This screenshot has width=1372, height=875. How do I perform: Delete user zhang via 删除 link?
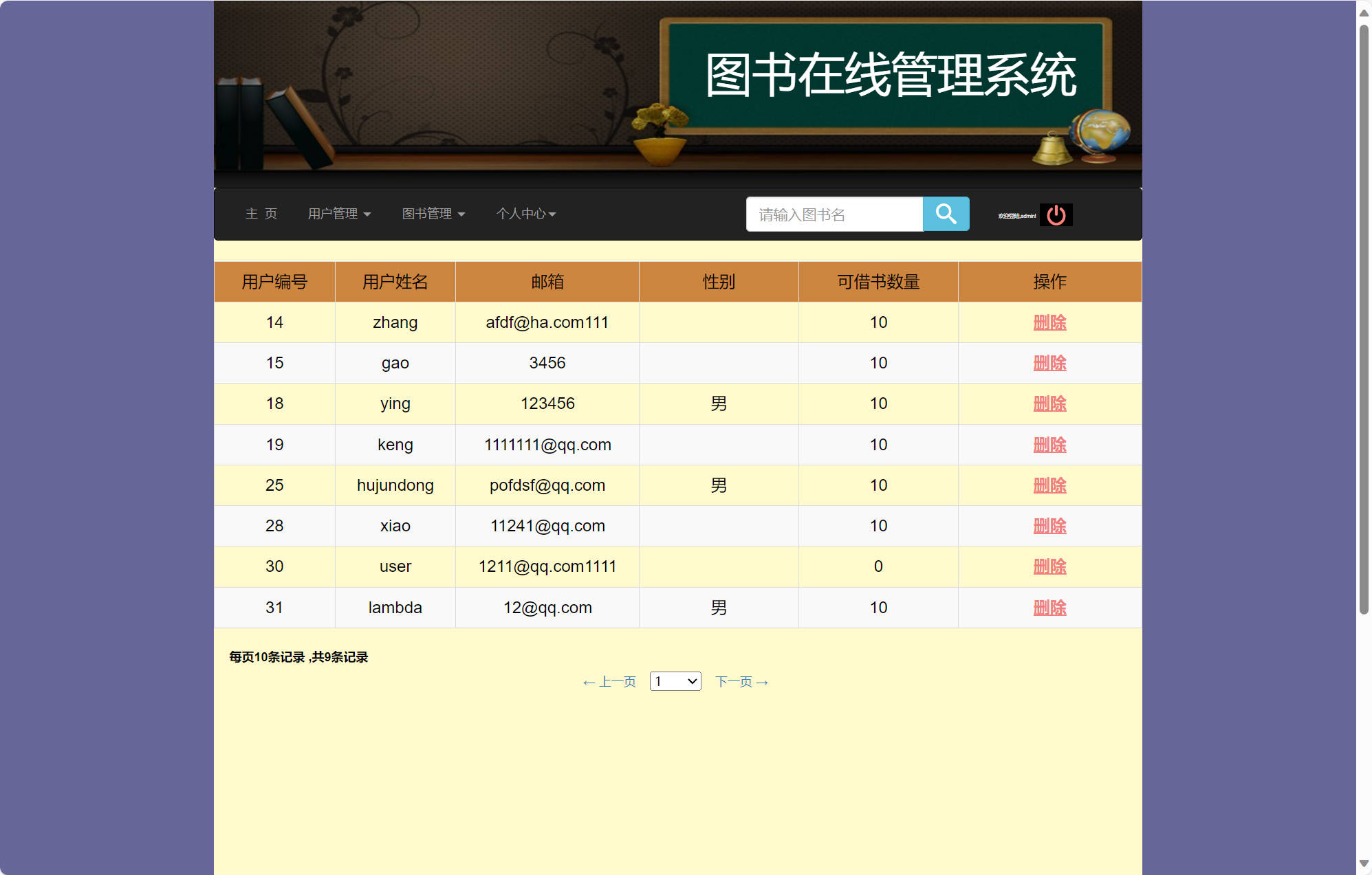coord(1049,322)
